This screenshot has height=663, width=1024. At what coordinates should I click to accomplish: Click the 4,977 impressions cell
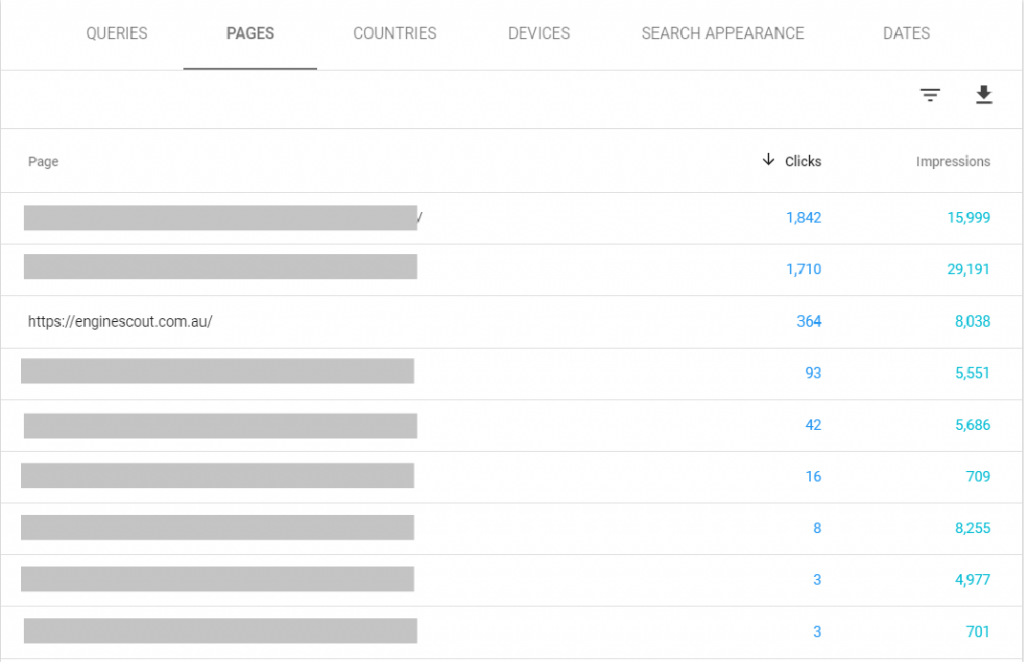pos(972,580)
